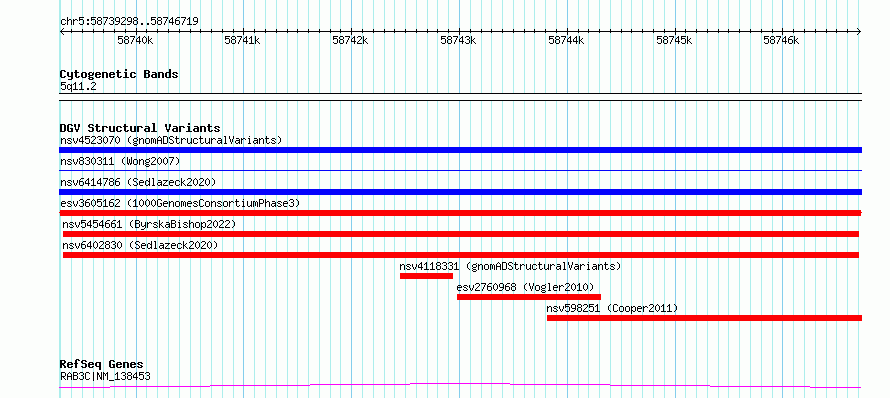Open the nsv6414786 (Sedlazeck2020) label
Screen dimensions: 890x398
138,182
